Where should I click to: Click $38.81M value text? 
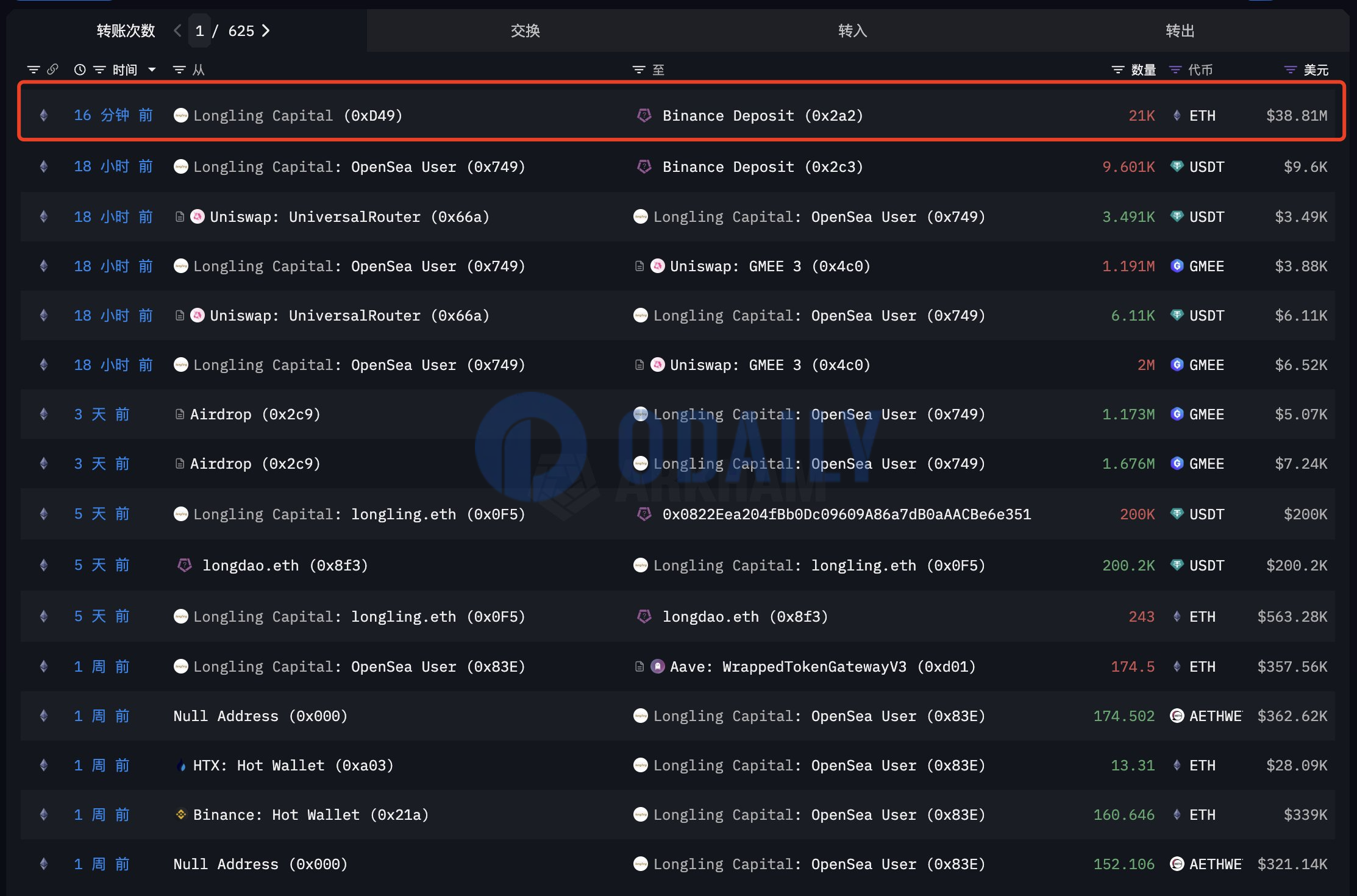(x=1297, y=116)
